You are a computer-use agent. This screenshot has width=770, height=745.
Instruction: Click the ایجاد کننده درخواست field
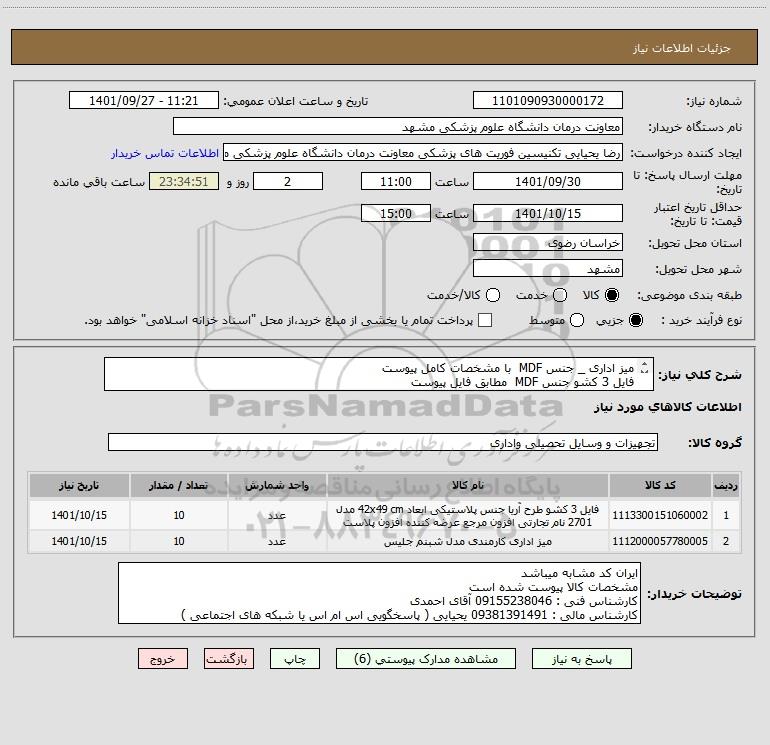[x=423, y=153]
